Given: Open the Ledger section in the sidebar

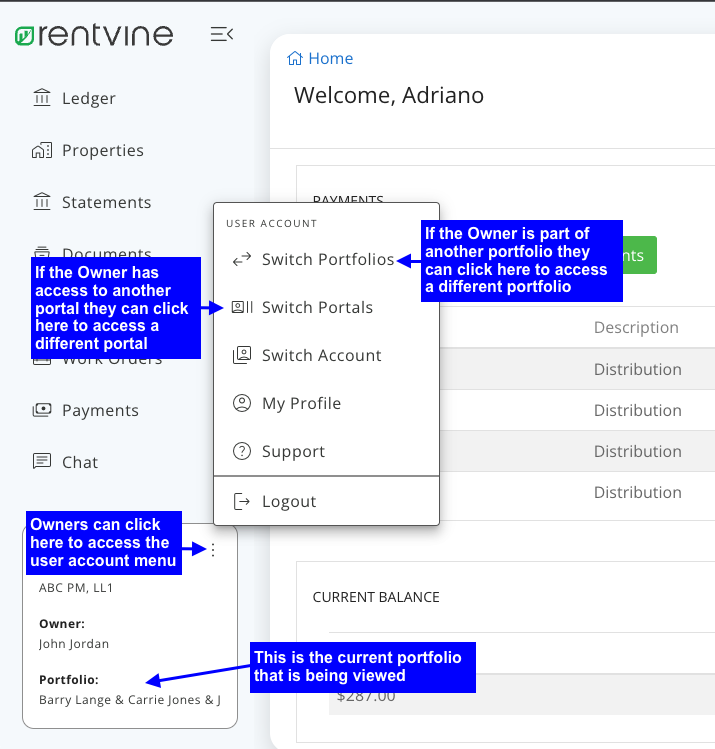Looking at the screenshot, I should (x=88, y=98).
